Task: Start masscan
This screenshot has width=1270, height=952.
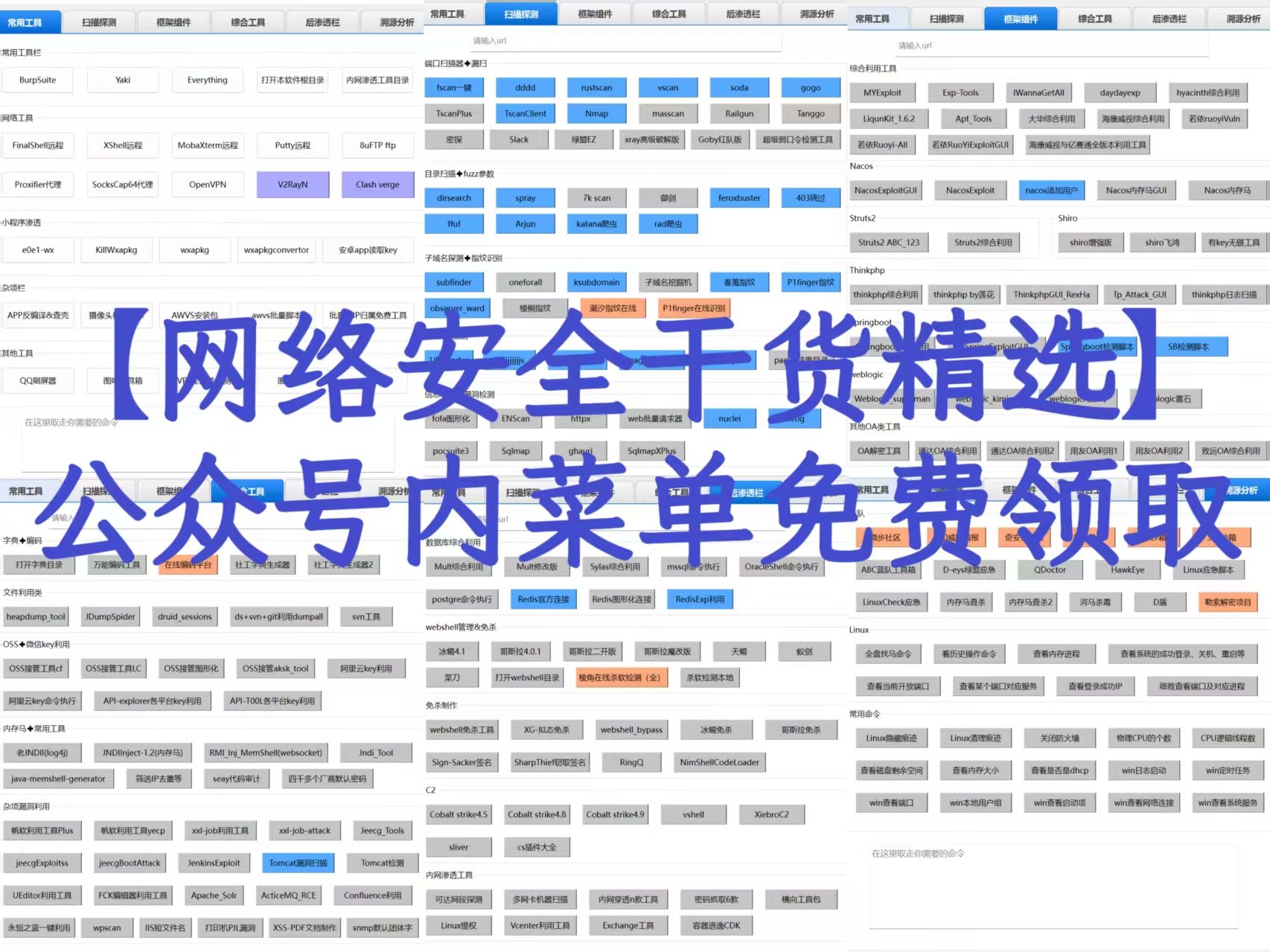Action: 668,114
